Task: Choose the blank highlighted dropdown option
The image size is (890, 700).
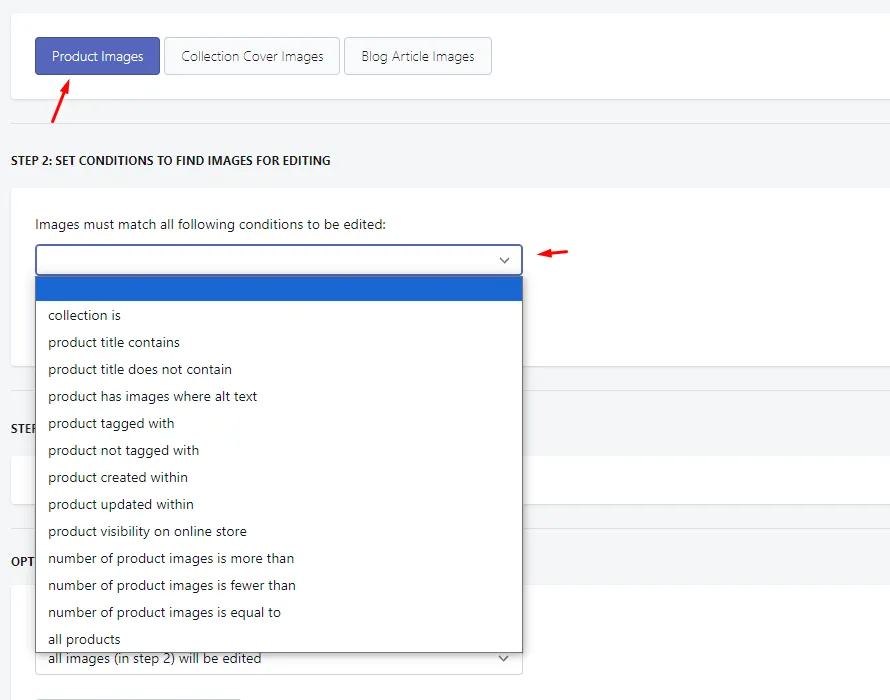Action: click(279, 289)
